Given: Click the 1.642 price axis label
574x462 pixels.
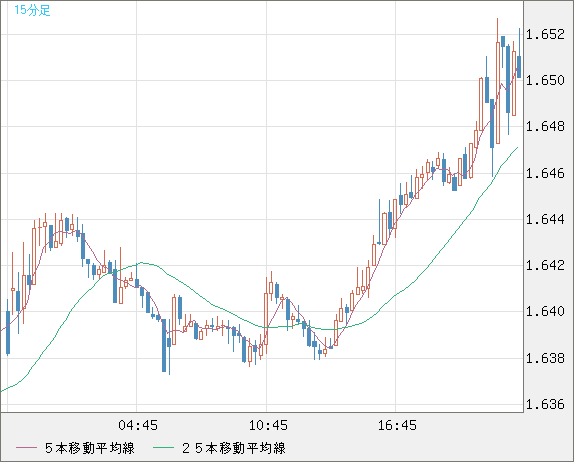Looking at the screenshot, I should click(545, 265).
